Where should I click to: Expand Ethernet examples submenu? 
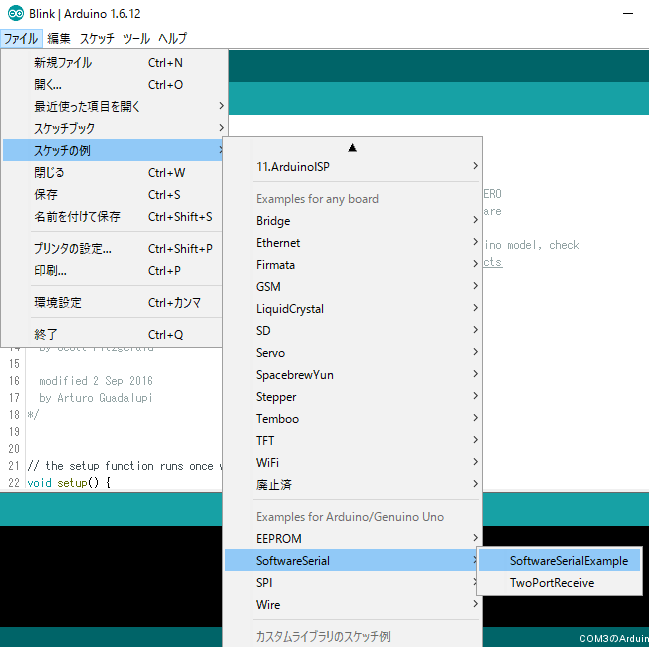(x=353, y=243)
